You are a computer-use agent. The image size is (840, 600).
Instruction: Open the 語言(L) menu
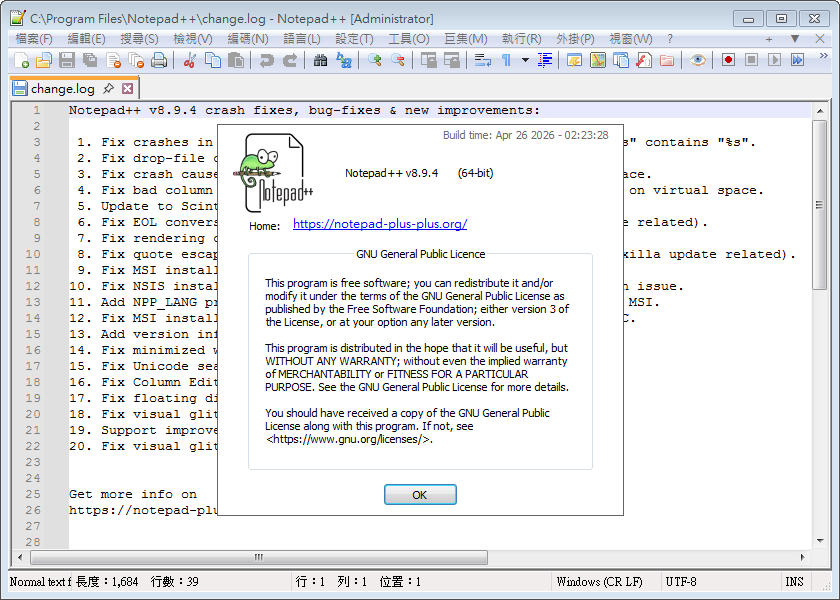[x=302, y=39]
